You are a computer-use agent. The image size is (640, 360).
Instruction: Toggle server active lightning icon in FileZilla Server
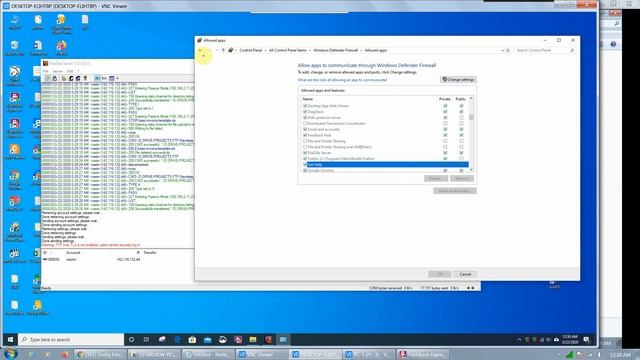[48, 78]
